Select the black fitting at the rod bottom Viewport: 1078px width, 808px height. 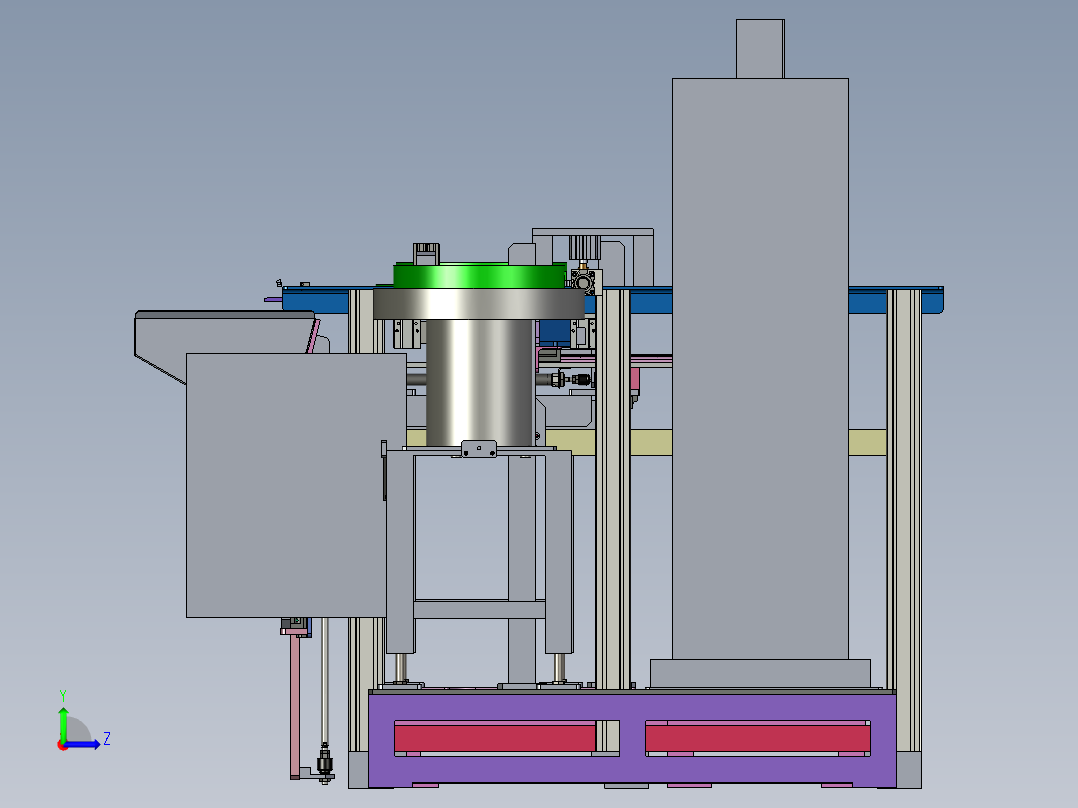pyautogui.click(x=325, y=763)
